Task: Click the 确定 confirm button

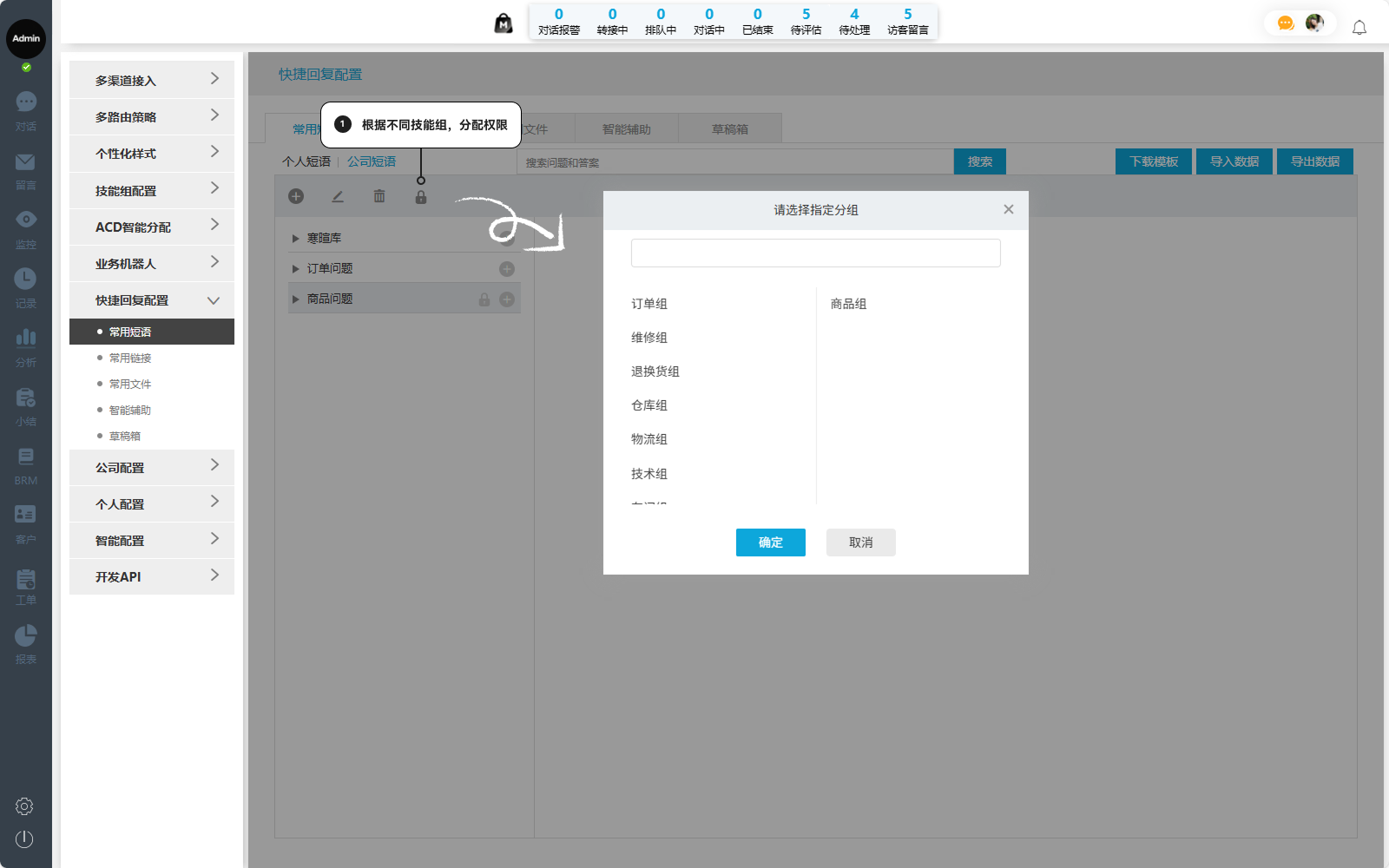Action: [x=770, y=542]
